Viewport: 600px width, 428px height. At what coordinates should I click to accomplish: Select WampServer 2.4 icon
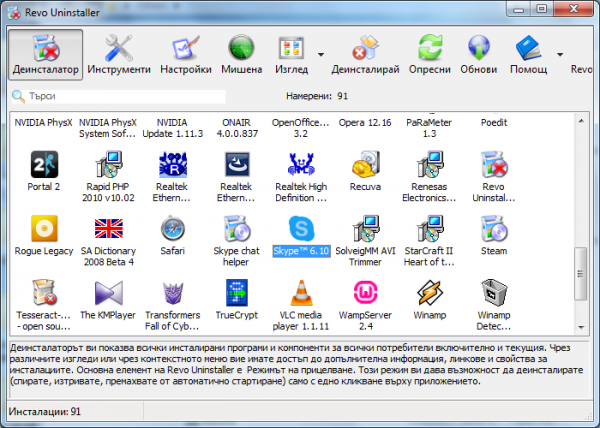coord(365,293)
